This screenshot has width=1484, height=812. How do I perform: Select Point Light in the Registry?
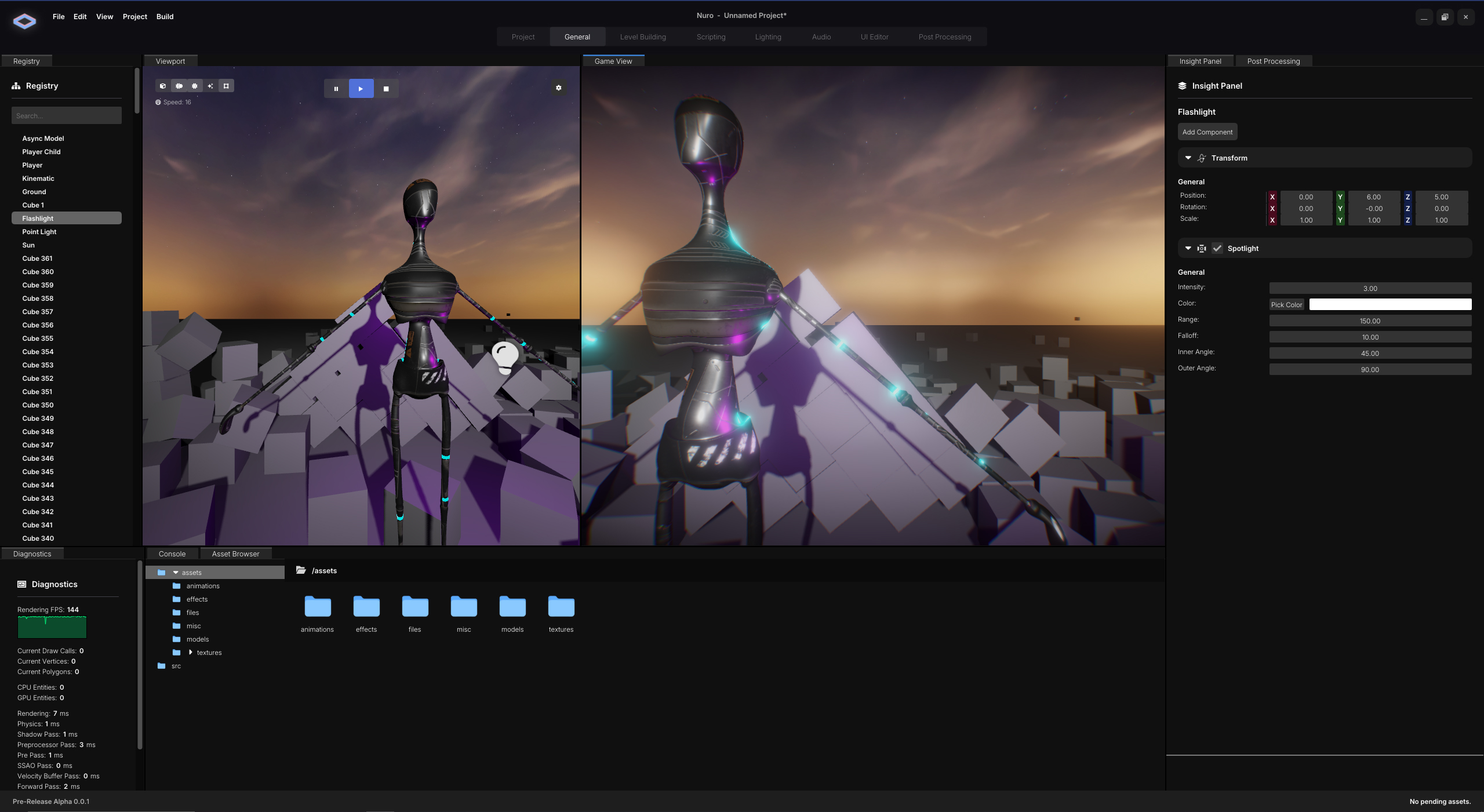click(x=39, y=232)
